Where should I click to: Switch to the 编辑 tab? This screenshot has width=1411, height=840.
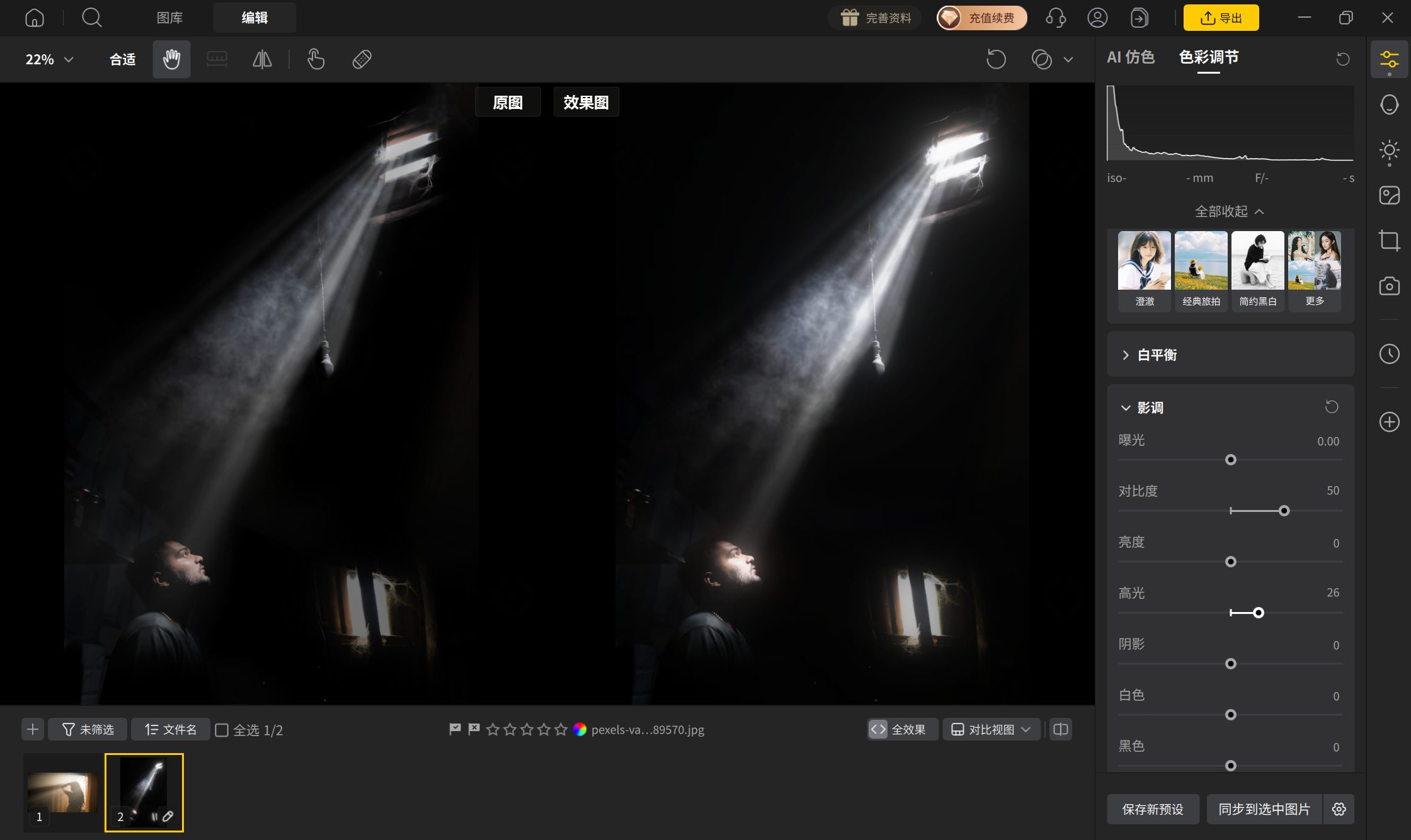[254, 18]
